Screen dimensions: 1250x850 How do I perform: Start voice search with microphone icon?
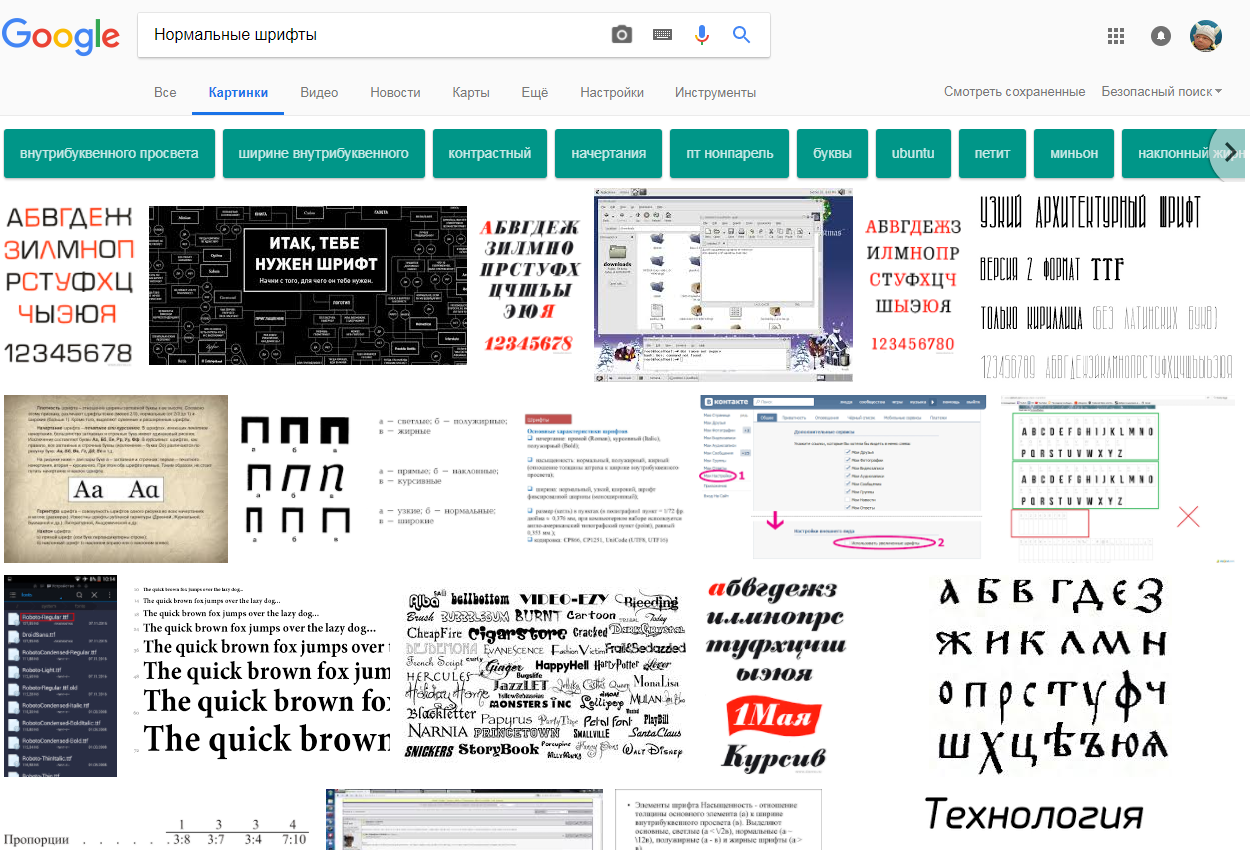[701, 33]
